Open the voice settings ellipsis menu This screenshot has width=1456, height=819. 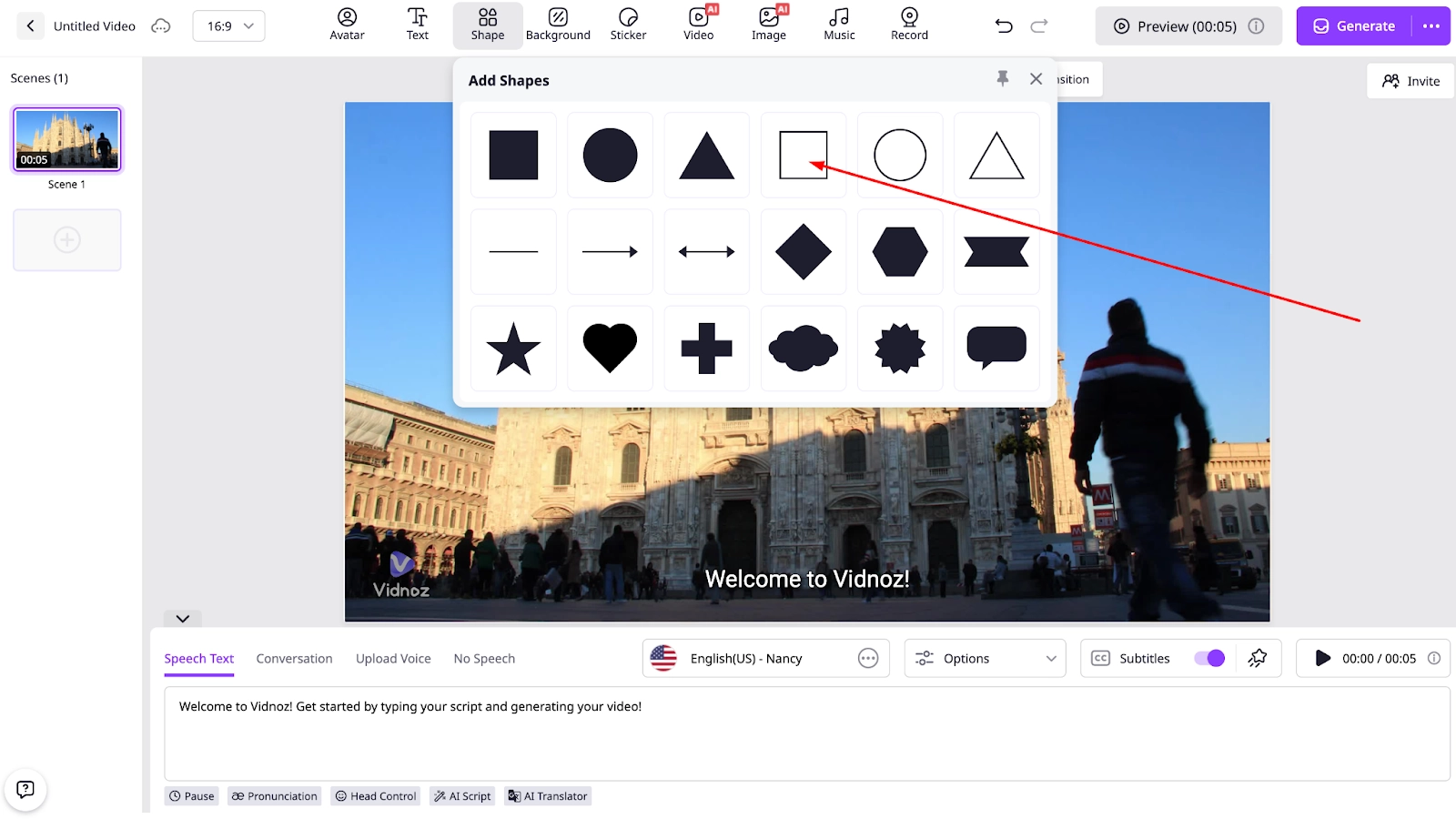point(868,658)
